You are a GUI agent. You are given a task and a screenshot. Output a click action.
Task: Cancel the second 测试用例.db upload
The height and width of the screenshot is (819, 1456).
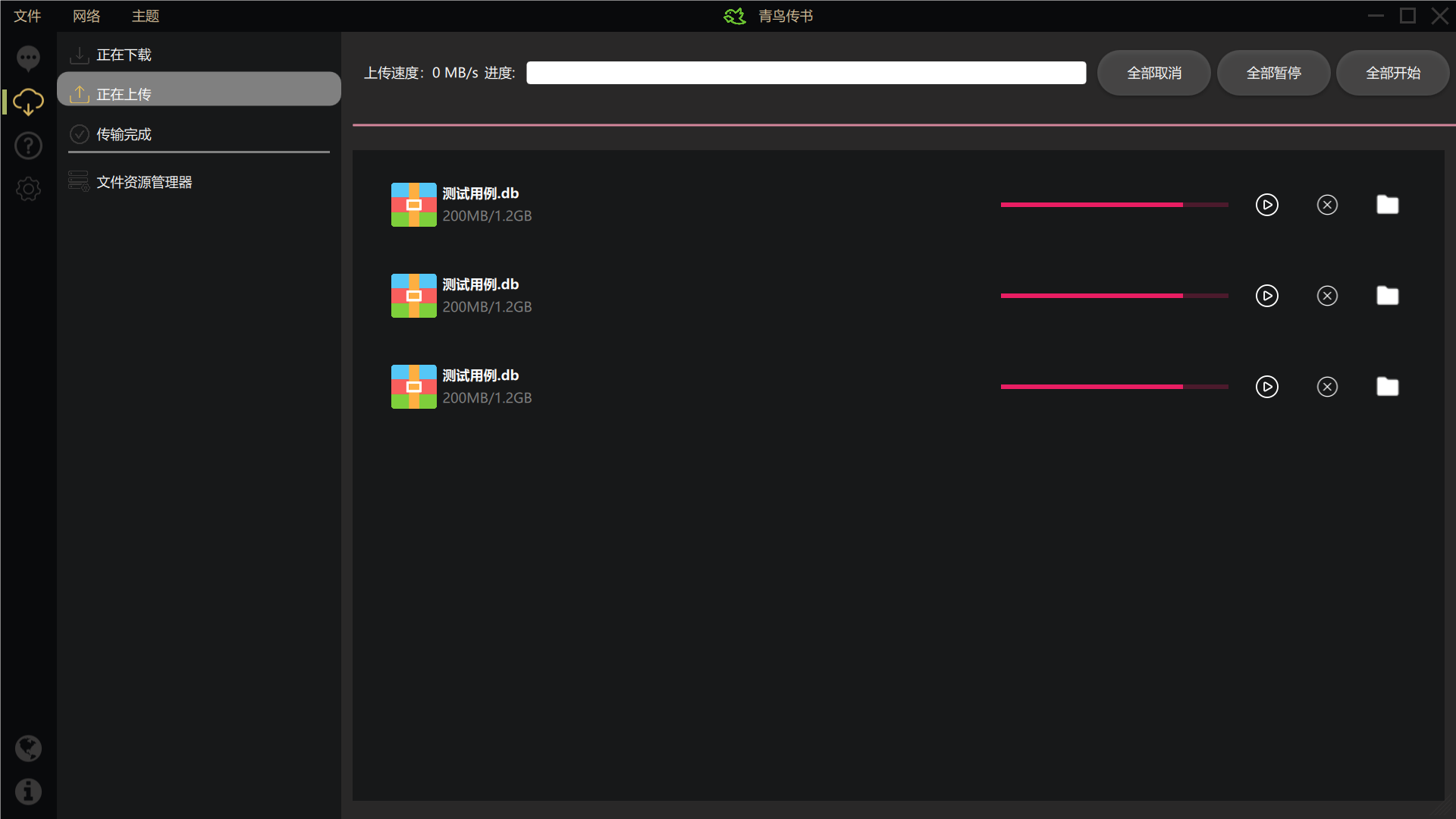[1327, 296]
